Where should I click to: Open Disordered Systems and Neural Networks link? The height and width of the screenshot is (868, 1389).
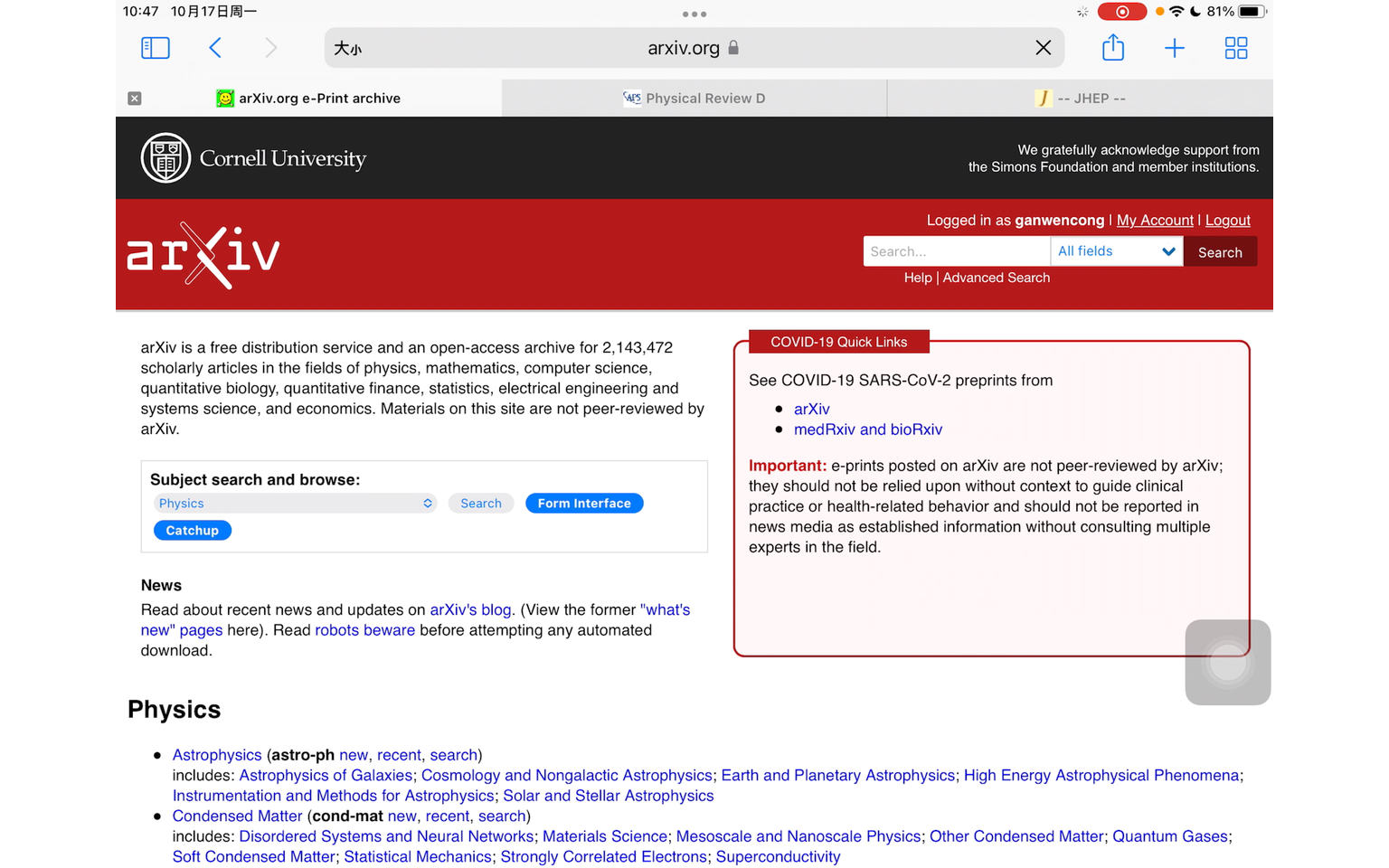[x=386, y=836]
